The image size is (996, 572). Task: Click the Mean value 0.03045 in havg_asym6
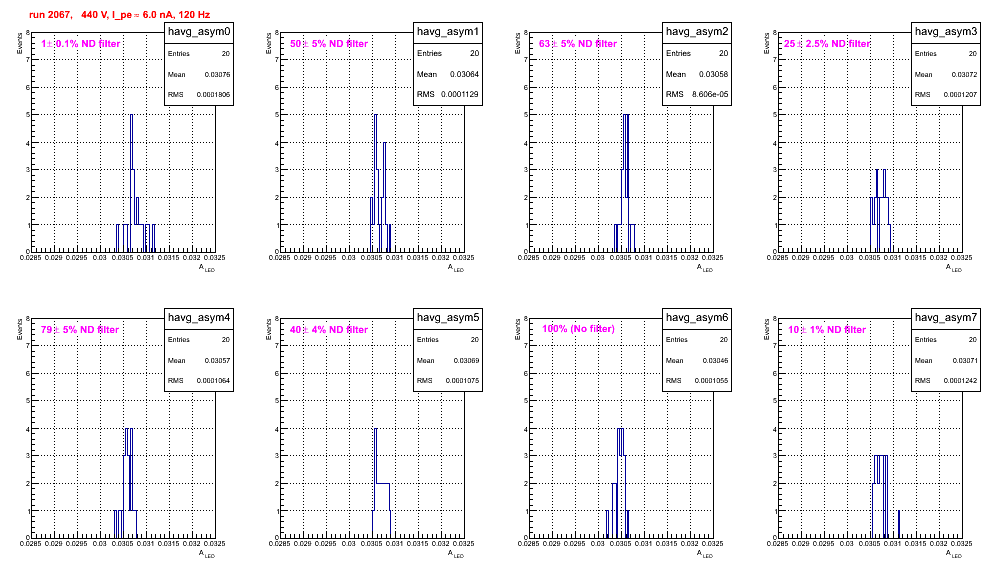pos(715,360)
